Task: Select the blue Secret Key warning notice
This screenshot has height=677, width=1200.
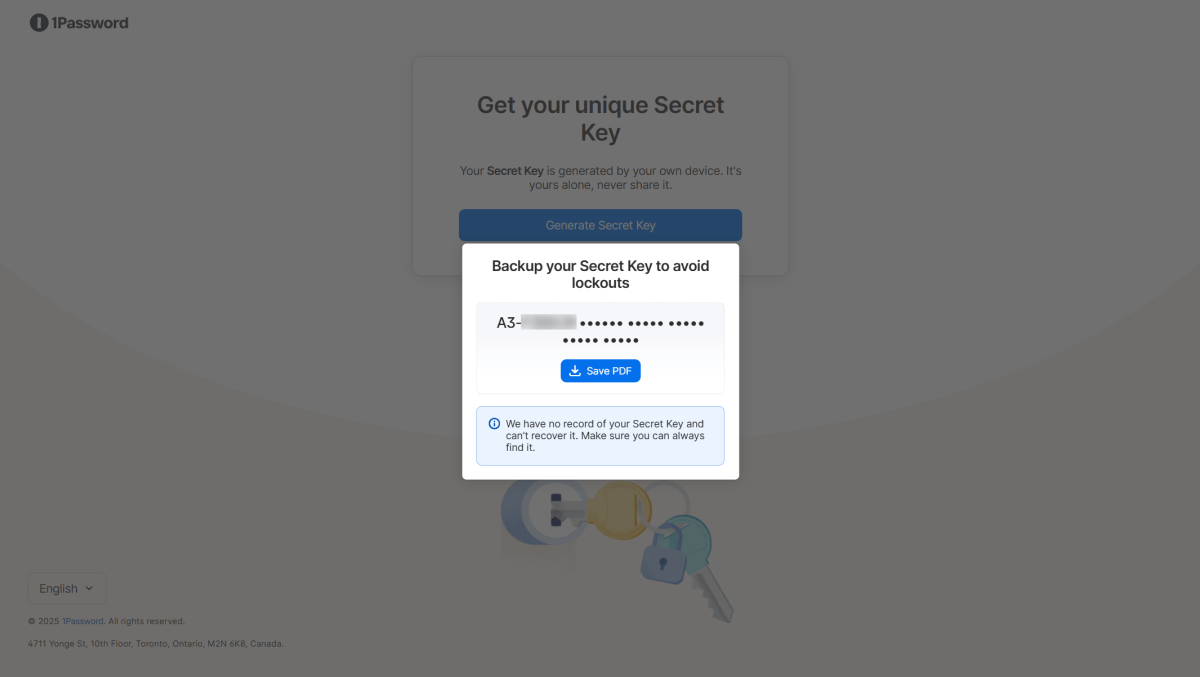Action: point(600,435)
